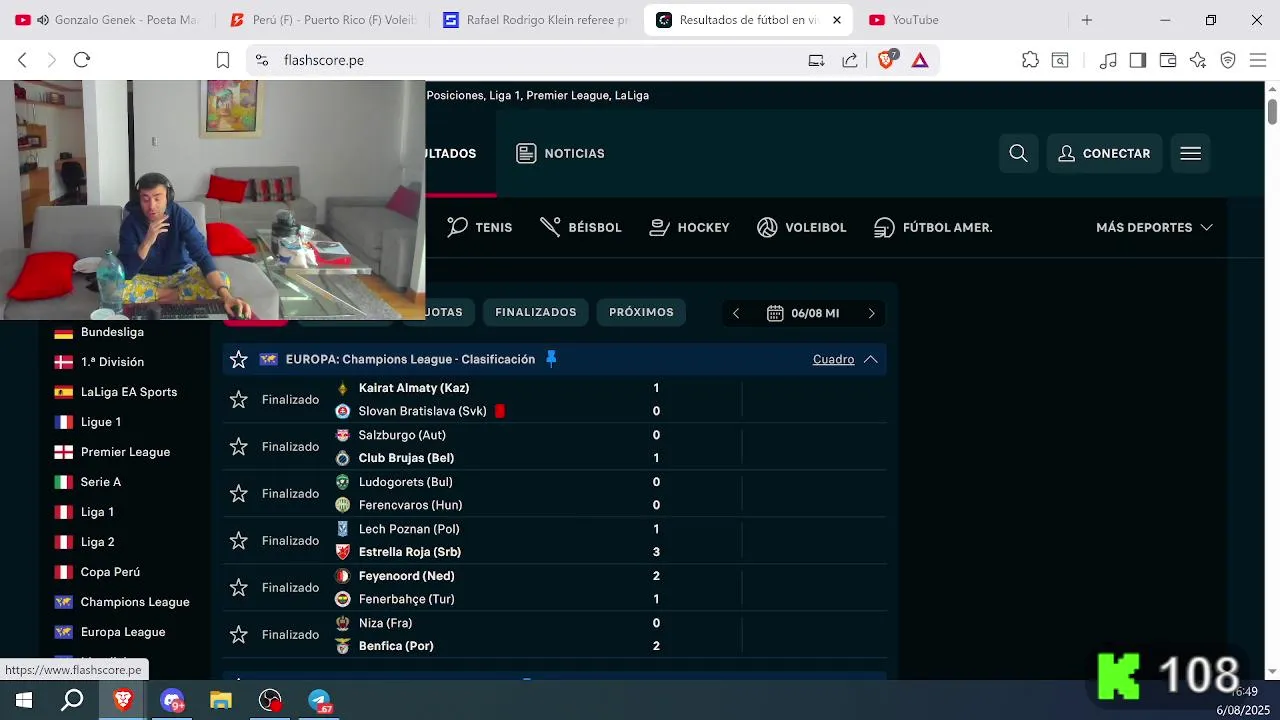Click the Brave Rewards triangle icon
This screenshot has width=1280, height=720.
point(920,60)
